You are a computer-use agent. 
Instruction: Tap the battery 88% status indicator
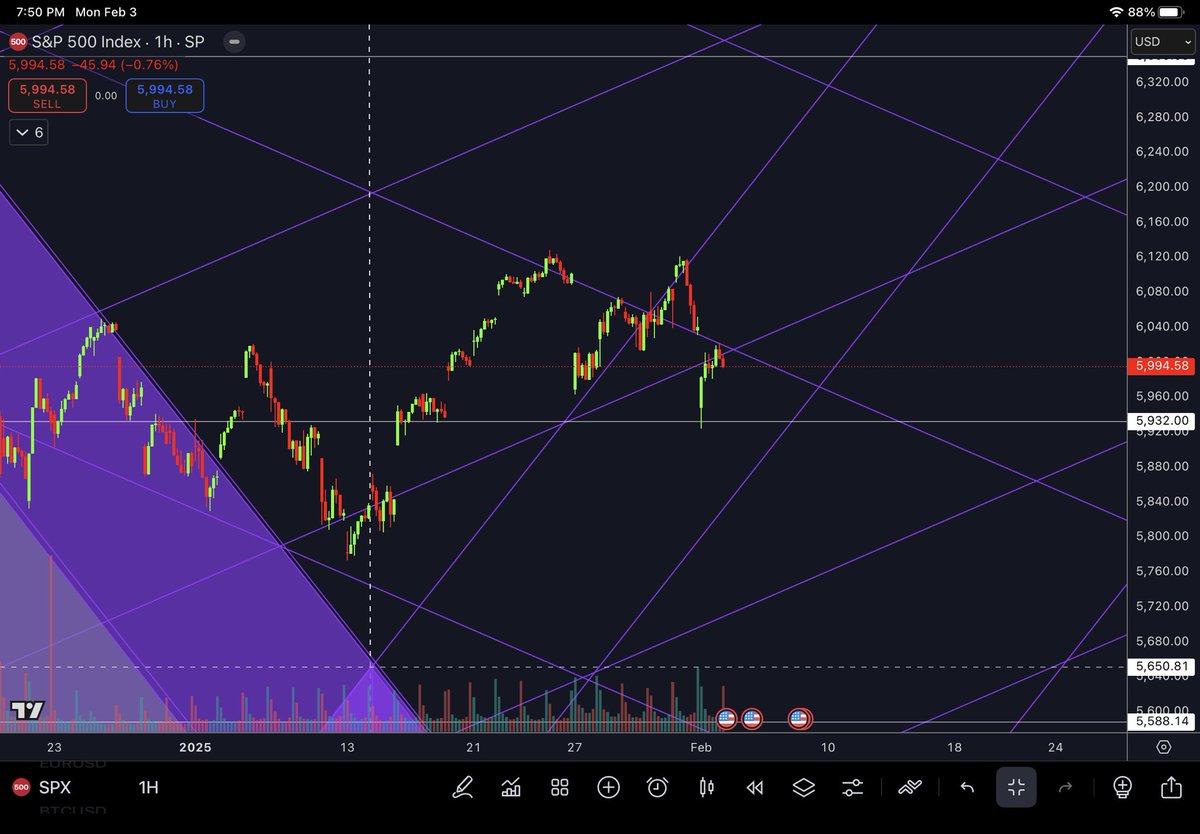tap(1158, 12)
